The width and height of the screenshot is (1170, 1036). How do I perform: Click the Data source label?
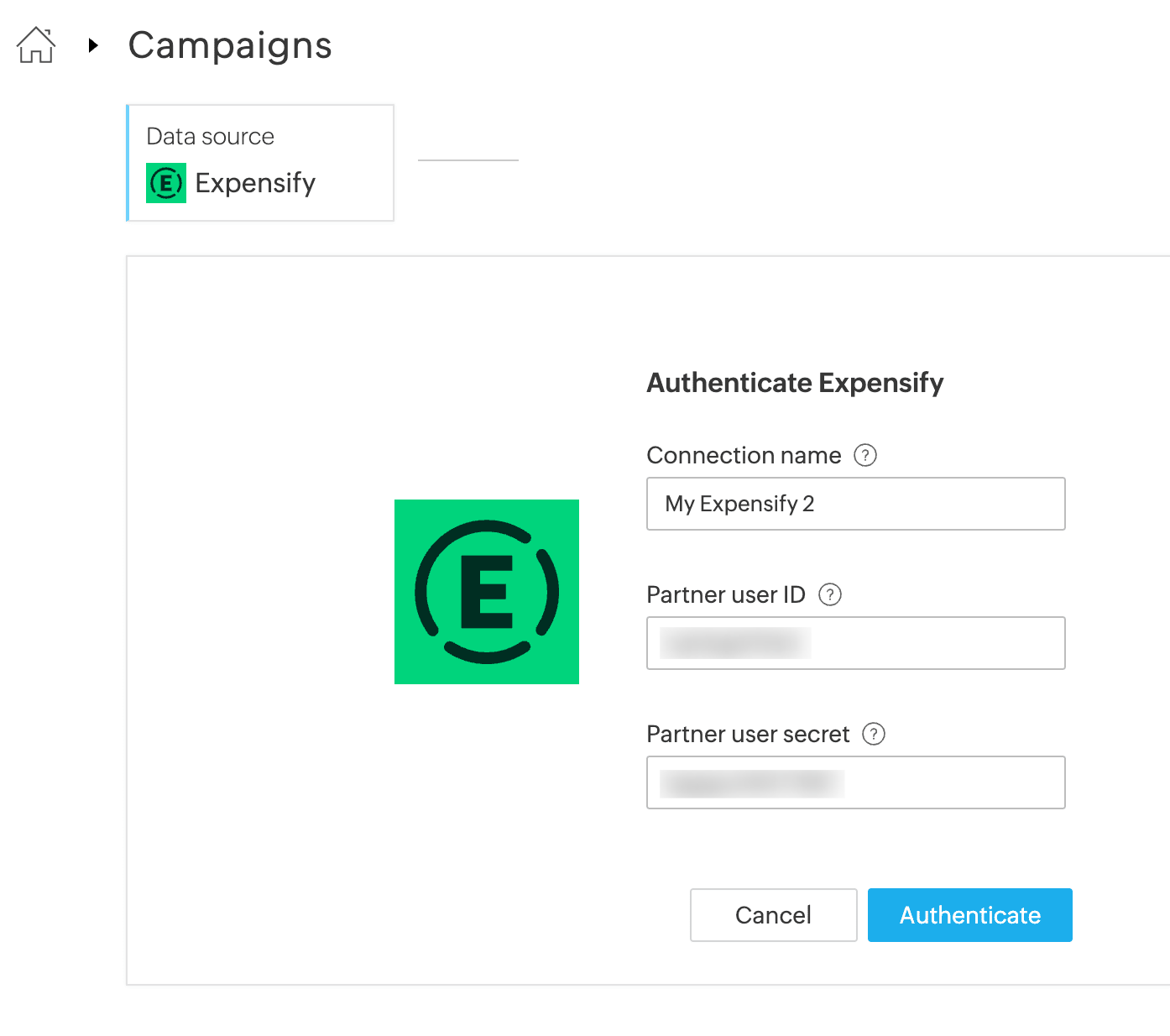[210, 136]
